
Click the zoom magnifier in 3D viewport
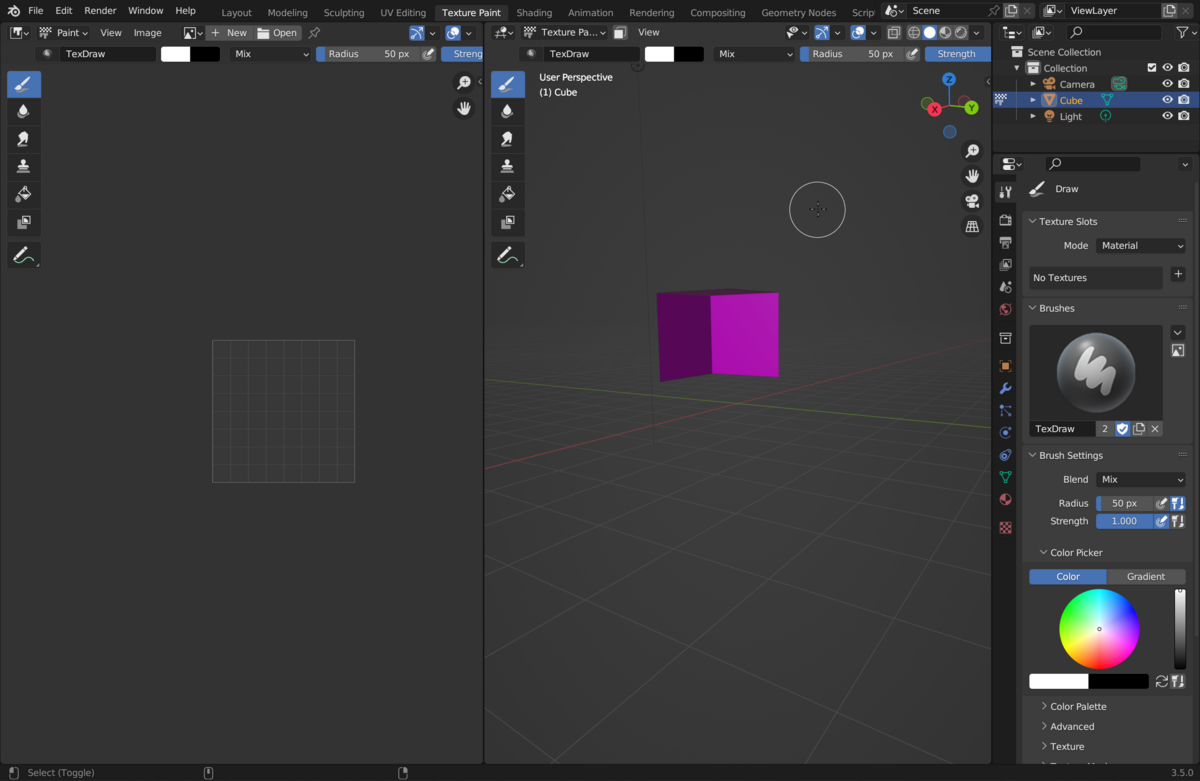tap(972, 151)
